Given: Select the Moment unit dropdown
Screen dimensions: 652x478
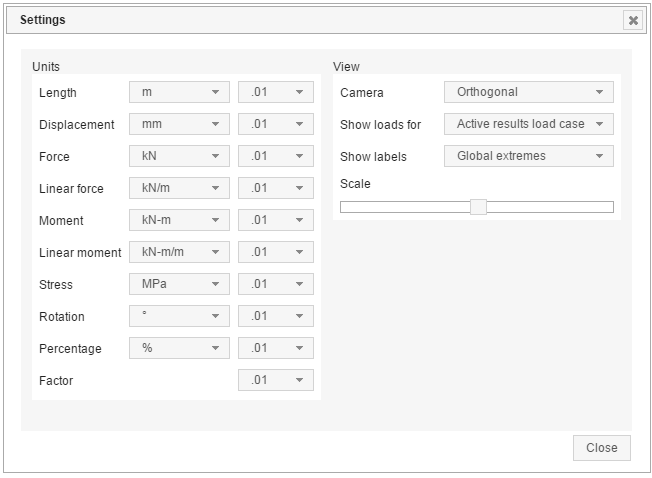Looking at the screenshot, I should (x=180, y=220).
